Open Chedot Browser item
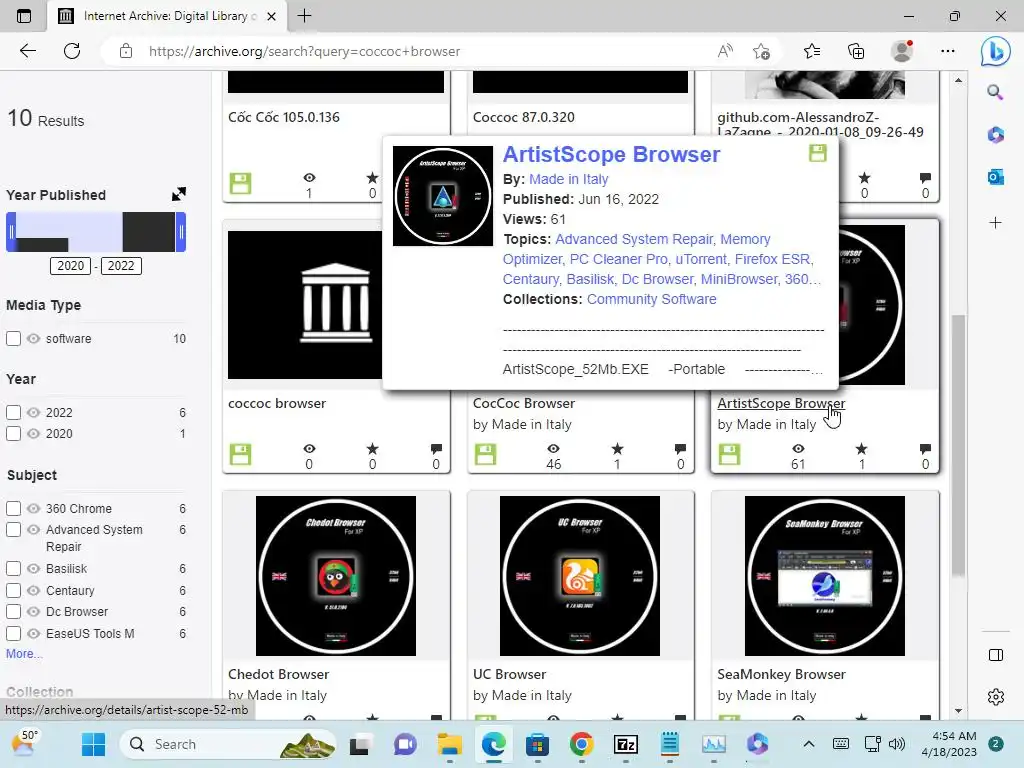This screenshot has height=768, width=1024. point(278,674)
